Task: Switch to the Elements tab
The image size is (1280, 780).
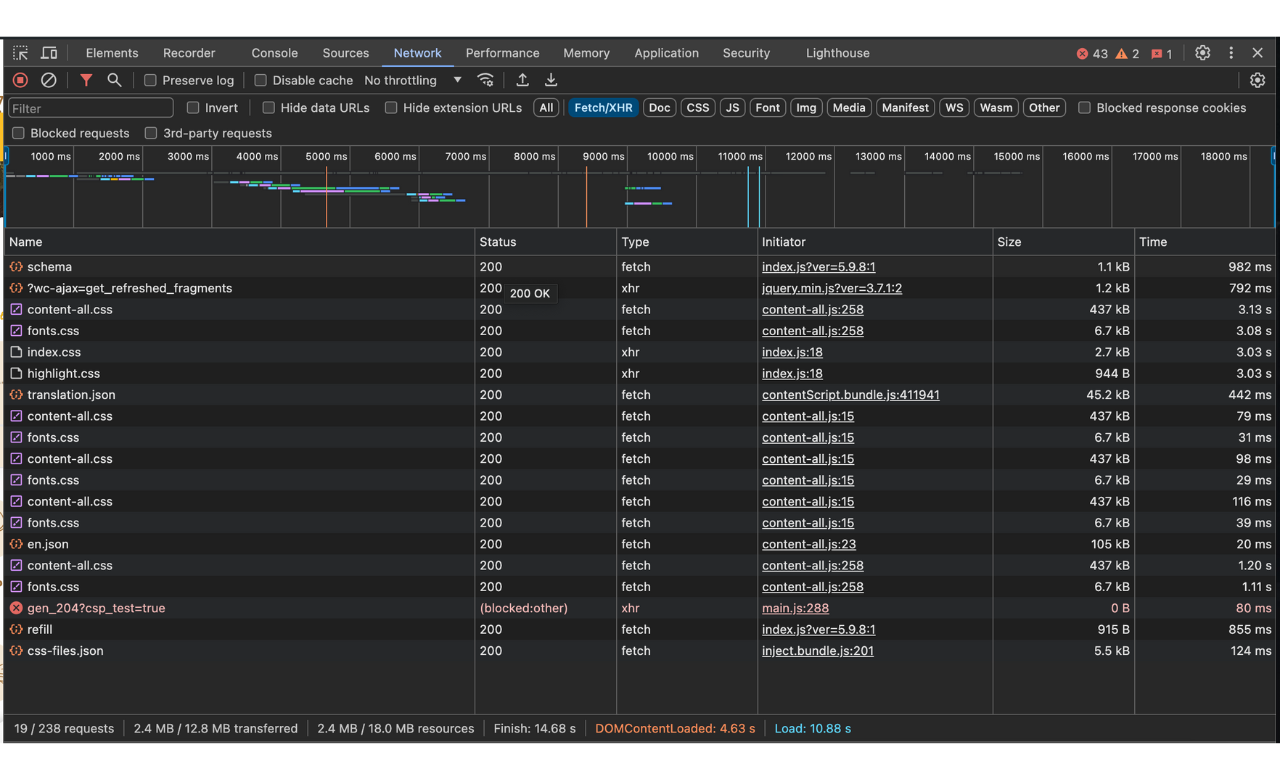Action: point(112,53)
